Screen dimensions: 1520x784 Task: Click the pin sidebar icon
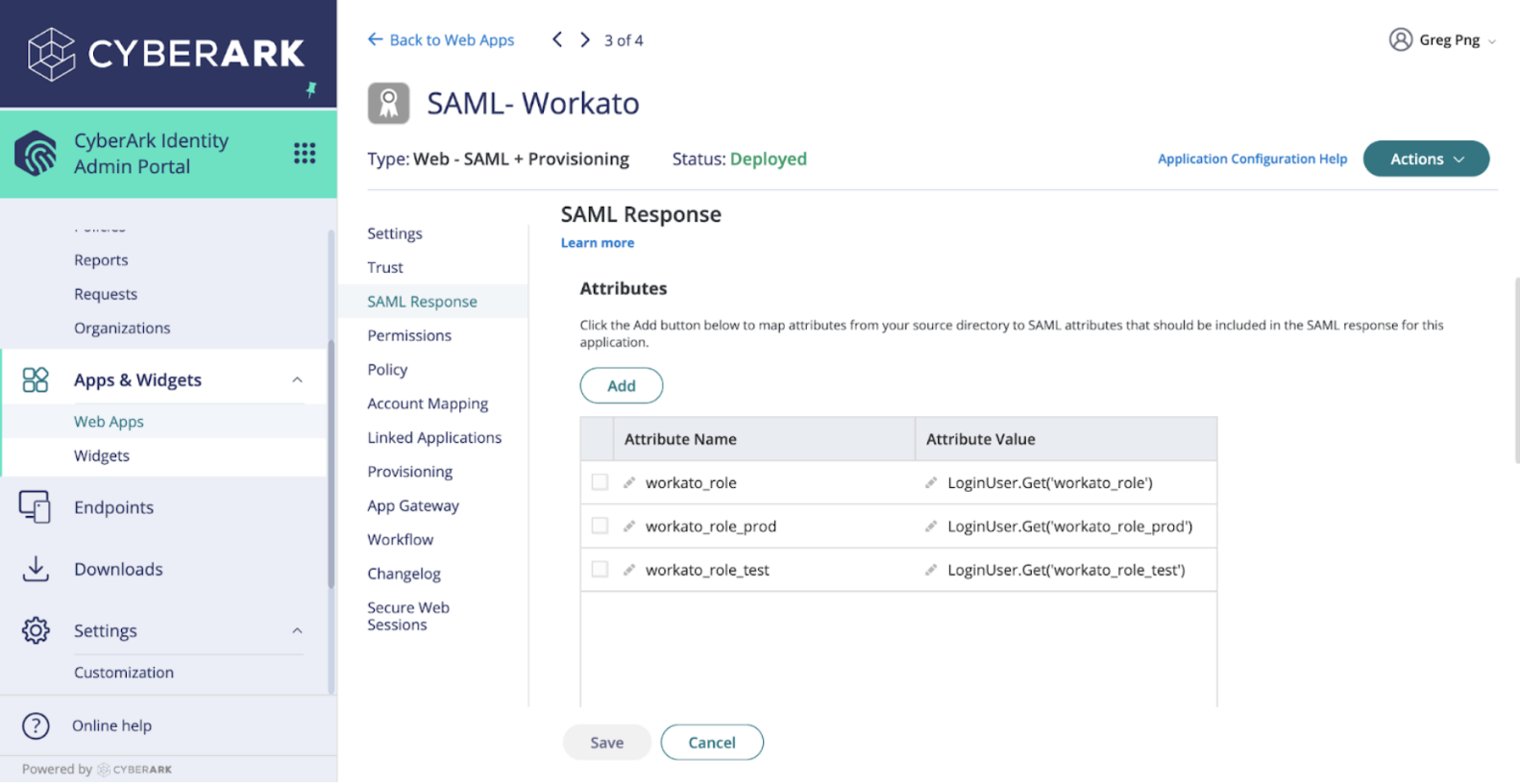[311, 89]
